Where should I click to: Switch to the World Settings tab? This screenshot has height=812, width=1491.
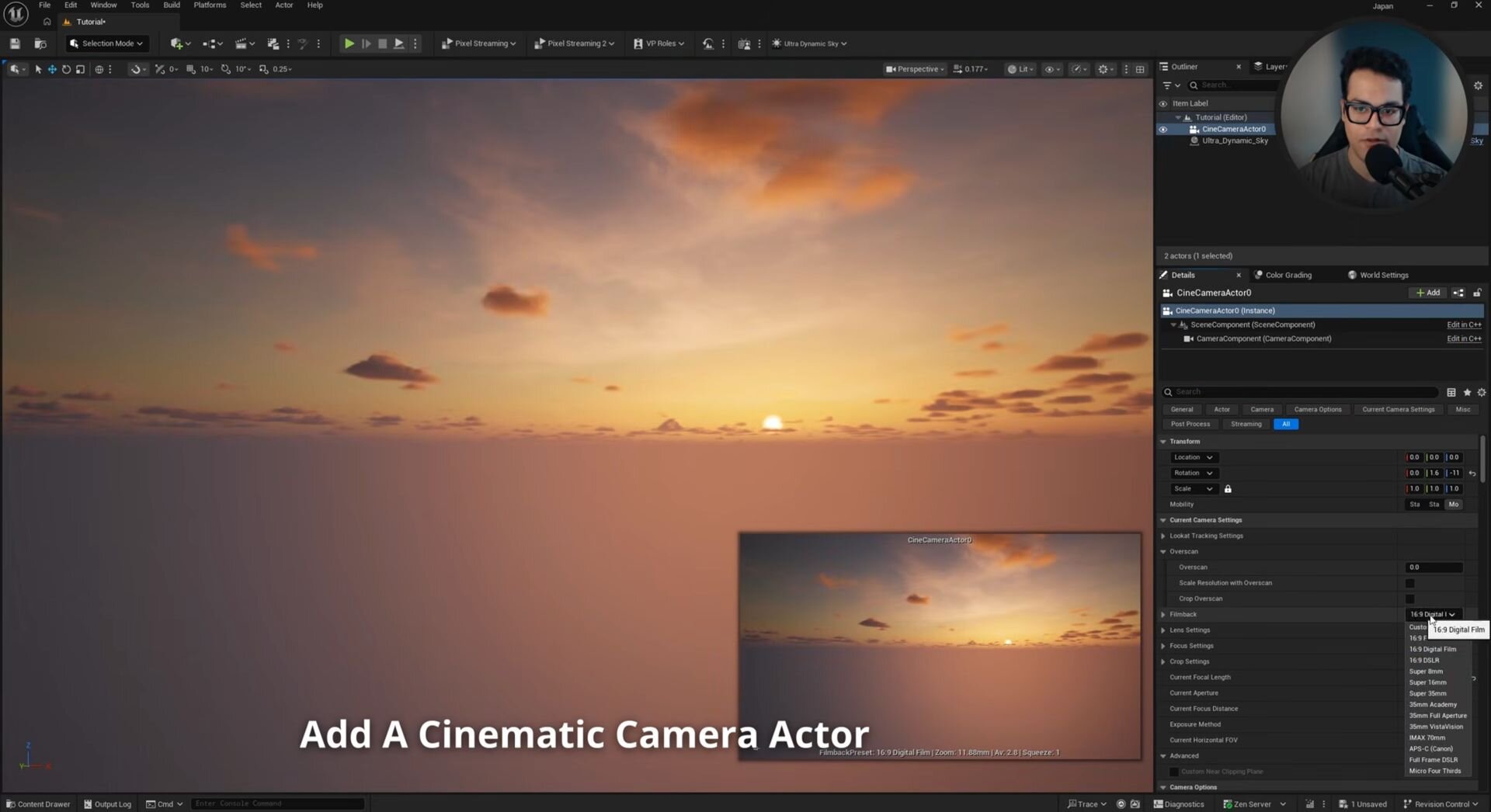(x=1382, y=275)
